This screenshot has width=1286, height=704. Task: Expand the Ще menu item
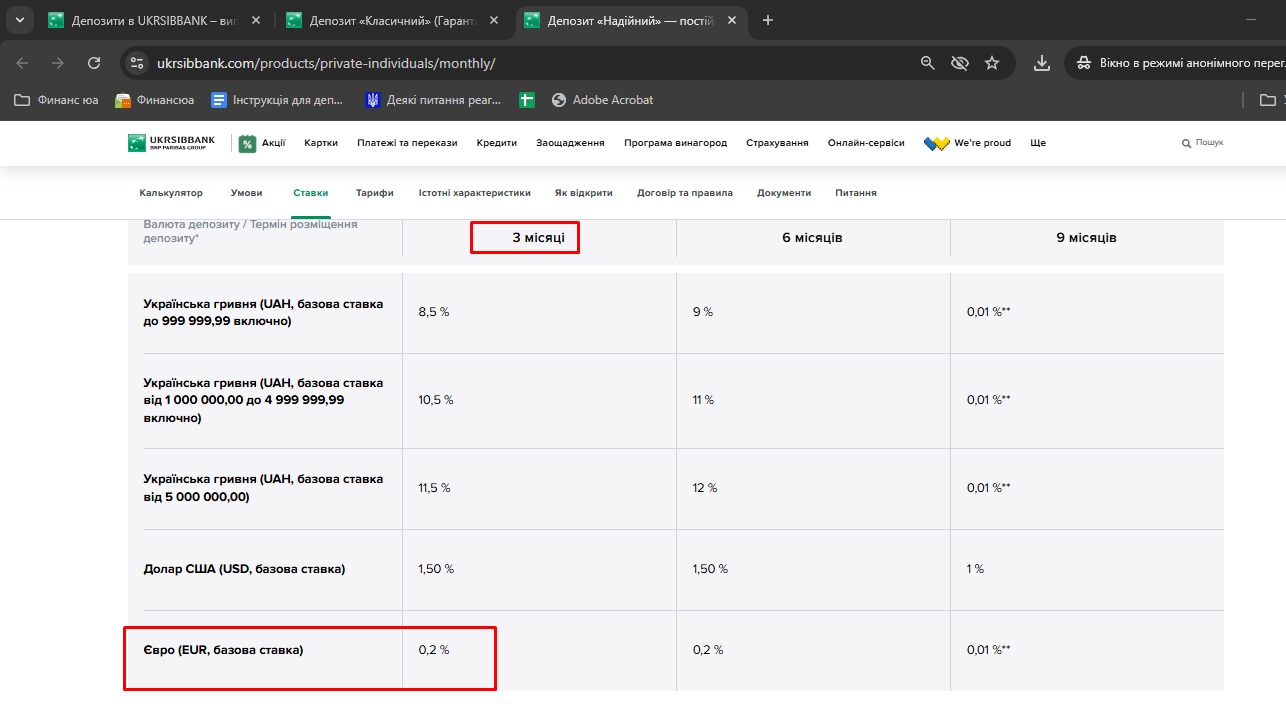(1038, 143)
